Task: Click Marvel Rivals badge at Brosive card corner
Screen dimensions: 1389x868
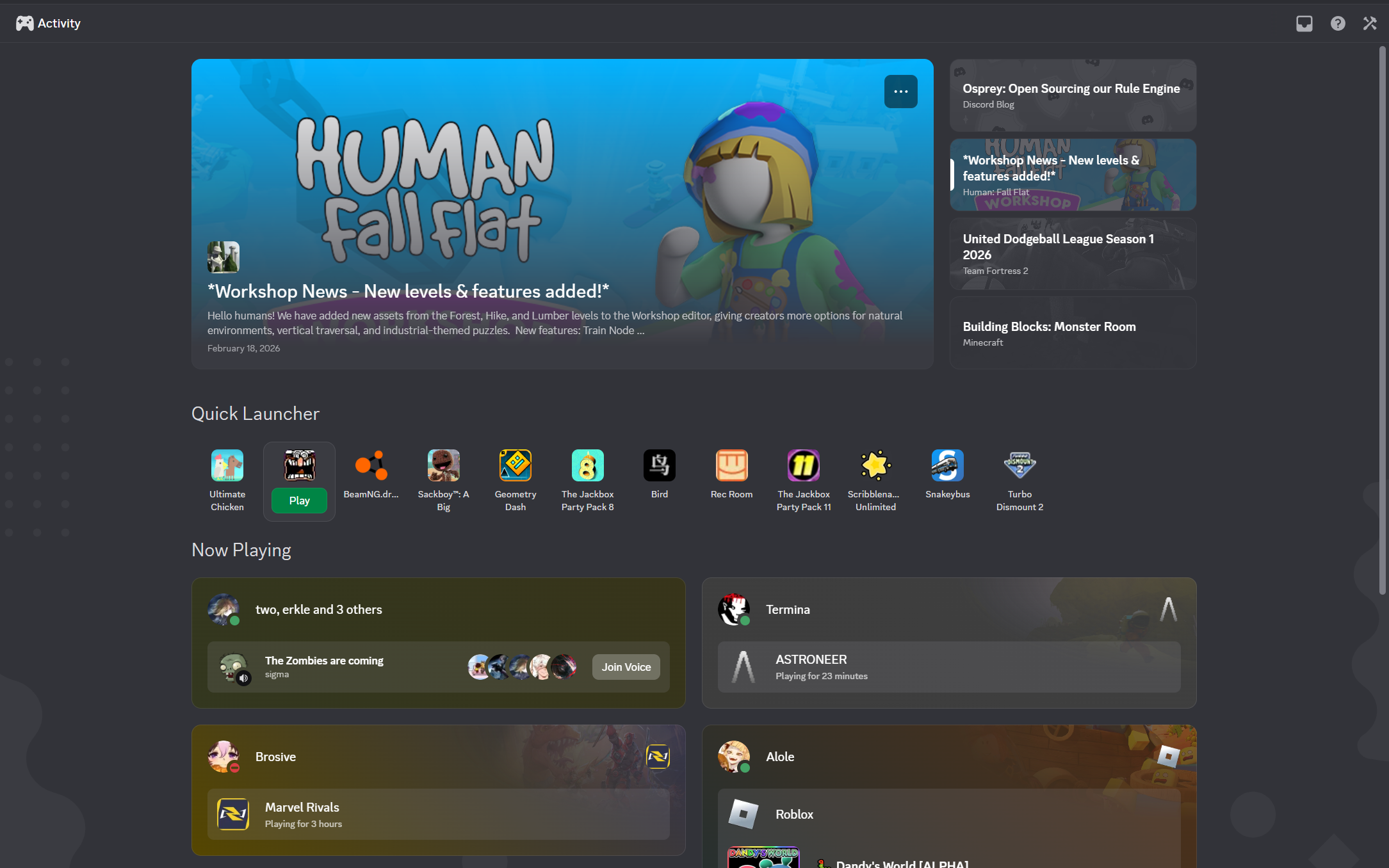Action: (658, 757)
